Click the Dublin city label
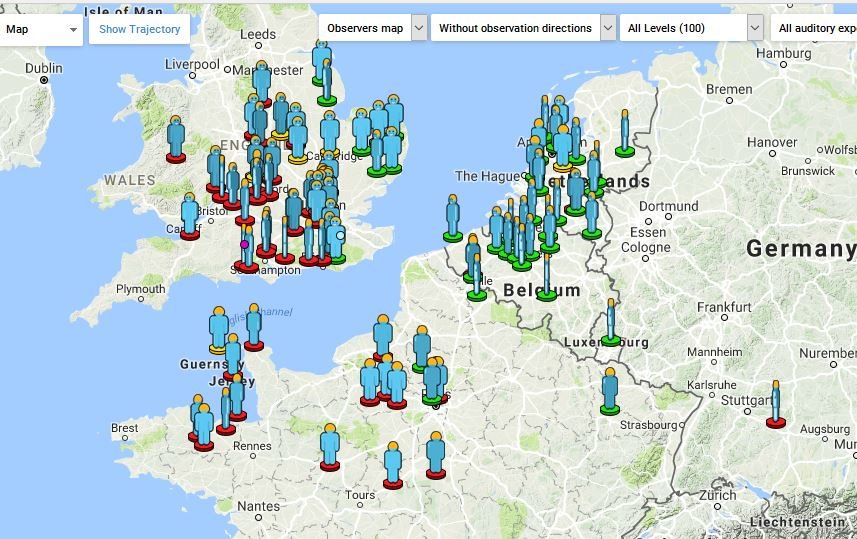857x539 pixels. (44, 68)
